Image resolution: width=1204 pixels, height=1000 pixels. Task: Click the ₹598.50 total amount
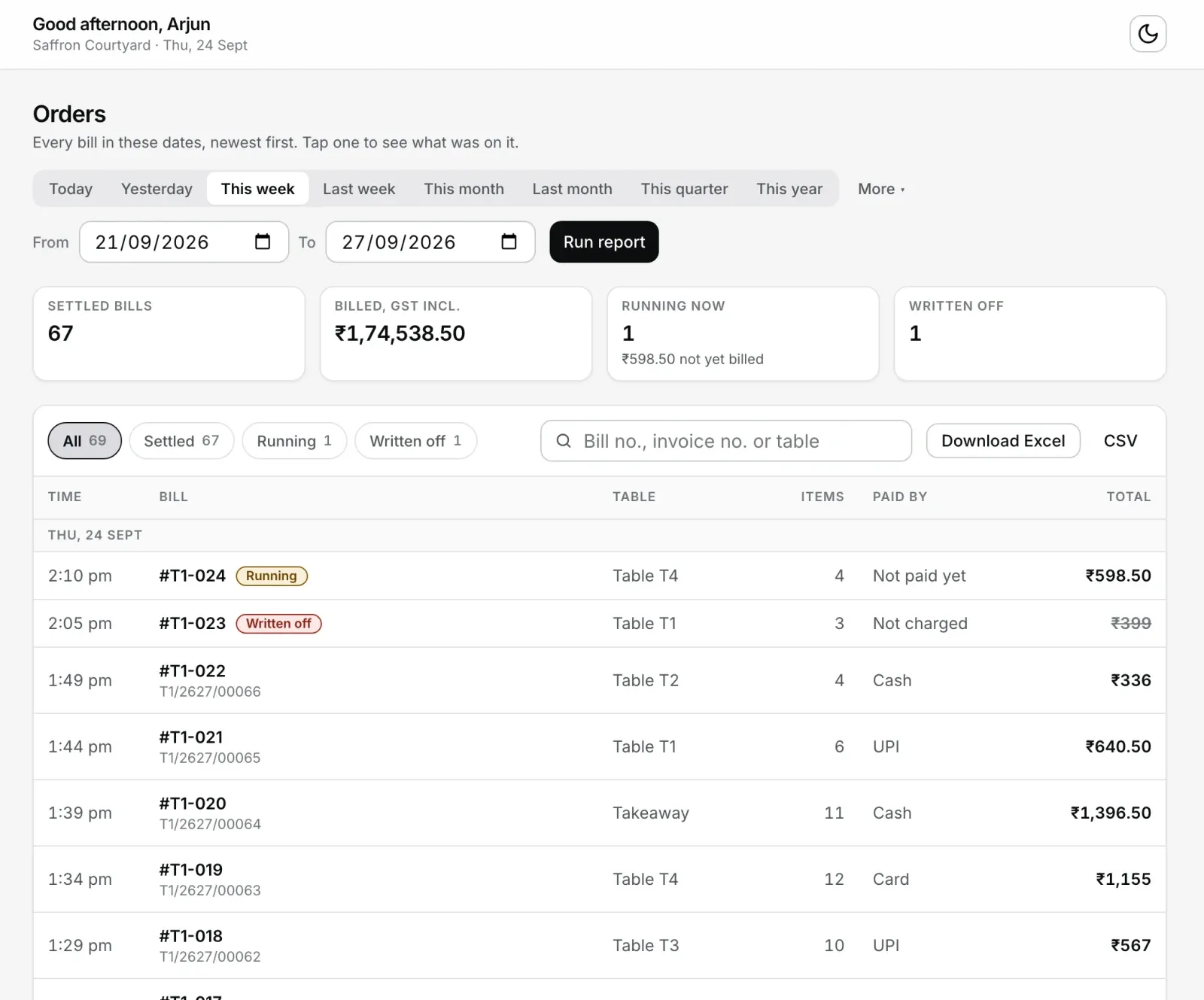point(1118,576)
